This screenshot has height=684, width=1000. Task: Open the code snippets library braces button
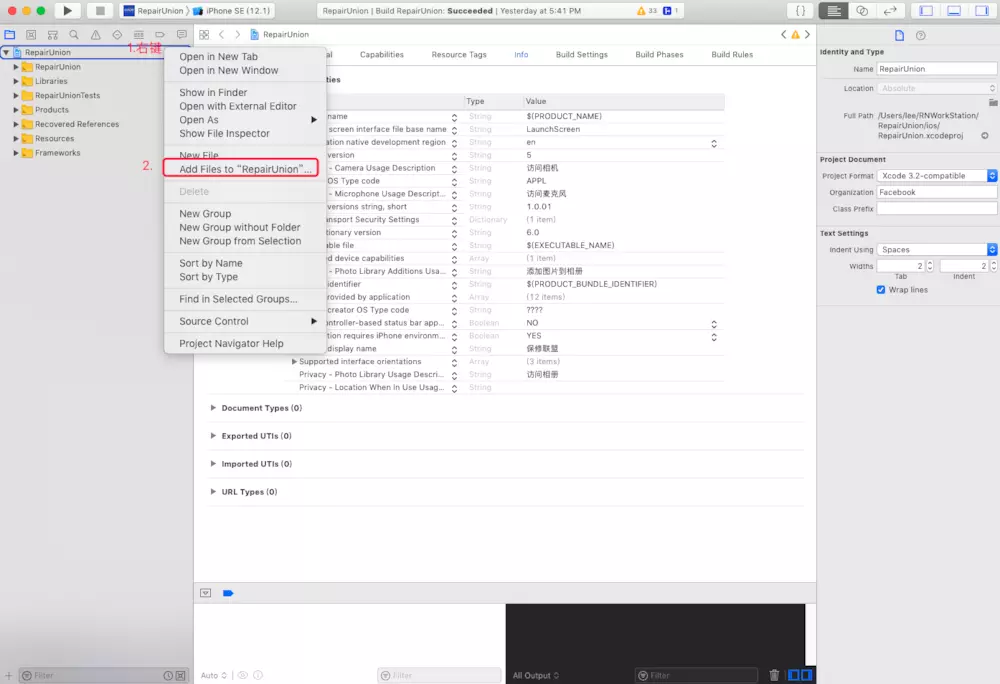tap(800, 10)
